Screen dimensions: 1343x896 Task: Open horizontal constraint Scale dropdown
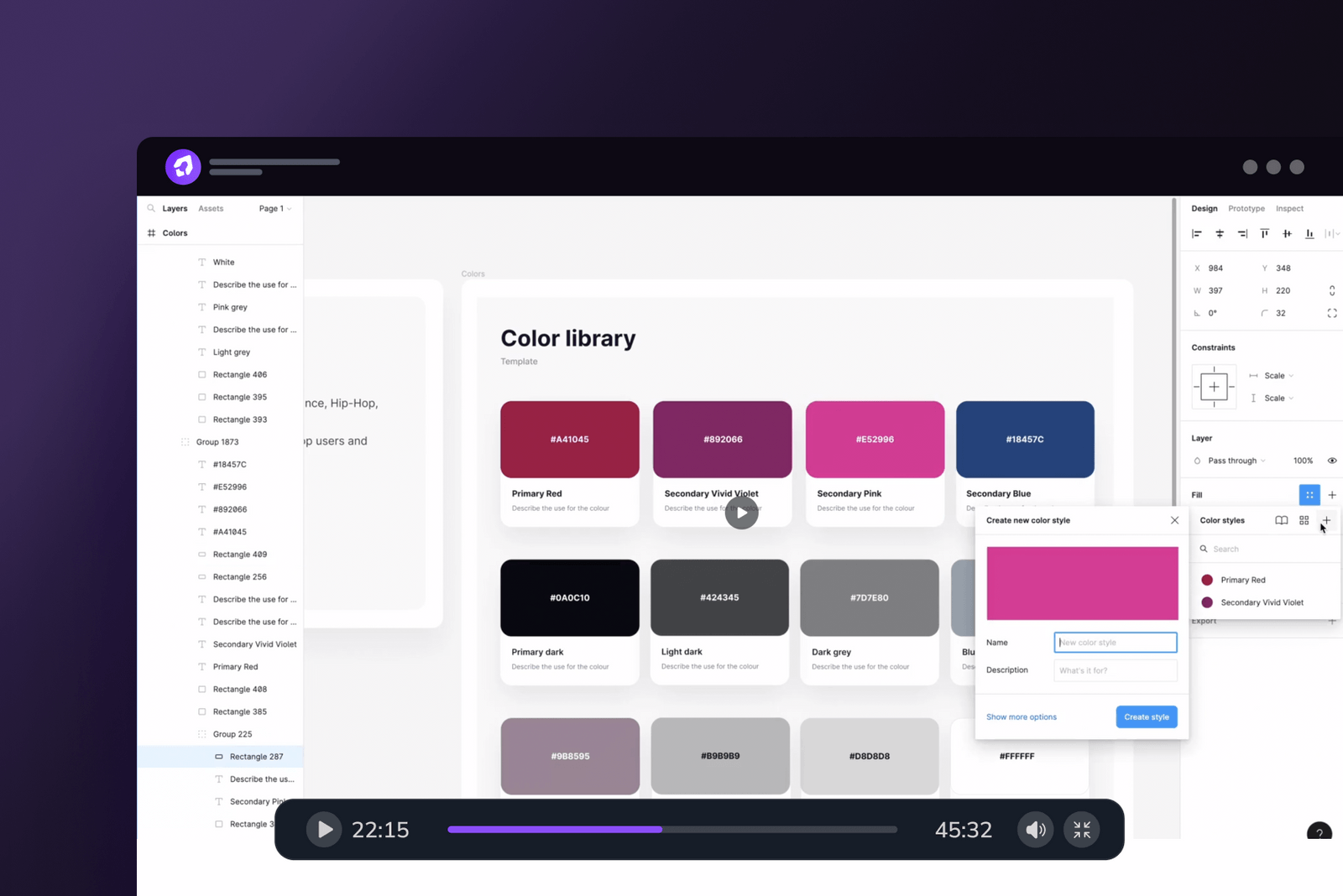tap(1279, 376)
